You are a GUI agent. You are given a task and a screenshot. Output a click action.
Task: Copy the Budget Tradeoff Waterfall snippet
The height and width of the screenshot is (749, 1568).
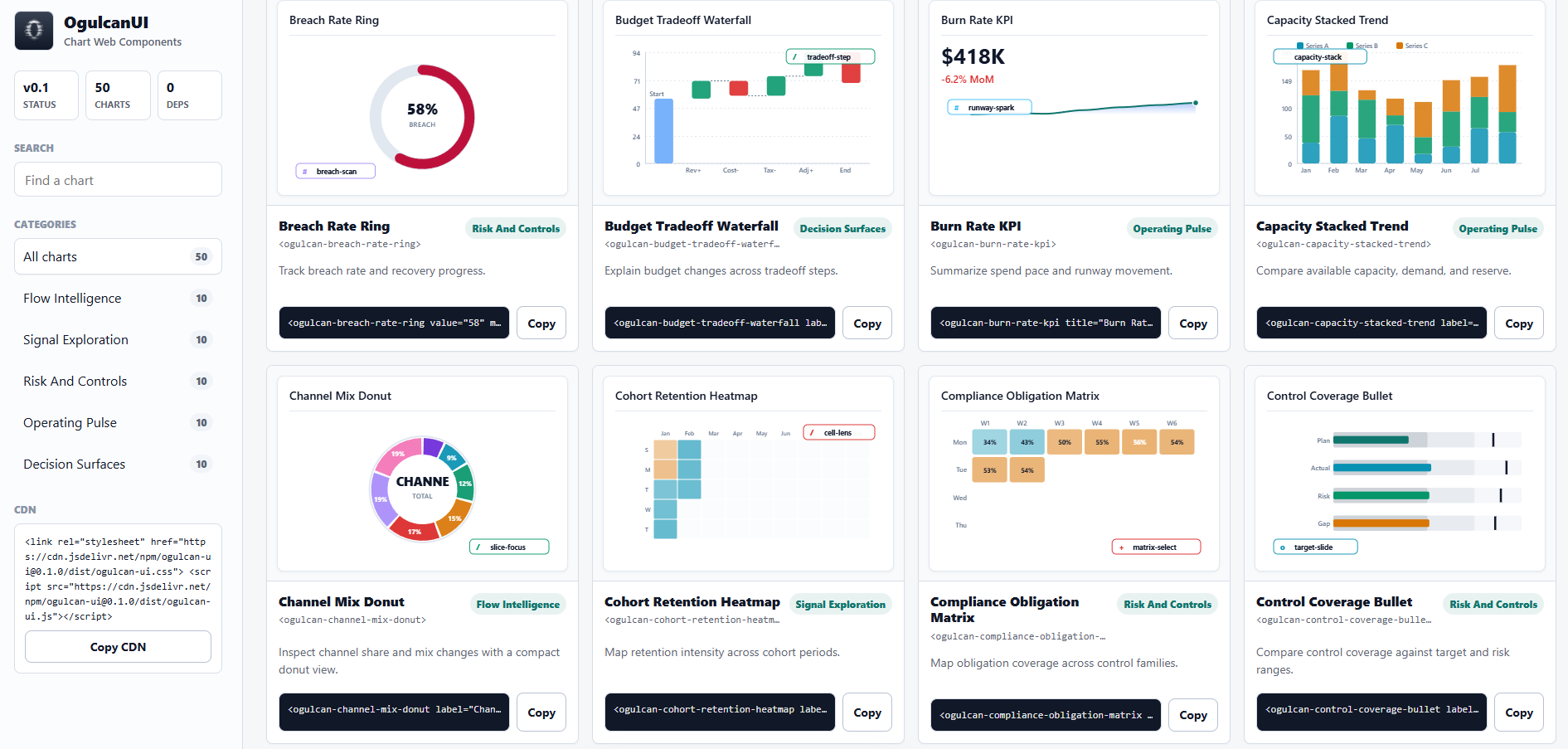(x=867, y=323)
